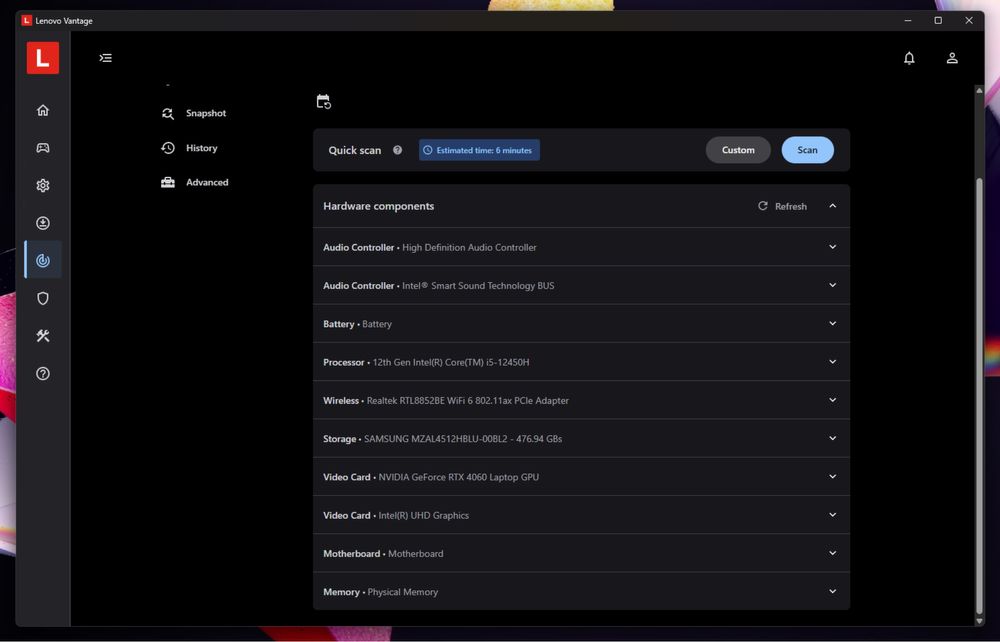This screenshot has width=1000, height=642.
Task: Minimize the Lenovo Vantage window
Action: pos(908,20)
